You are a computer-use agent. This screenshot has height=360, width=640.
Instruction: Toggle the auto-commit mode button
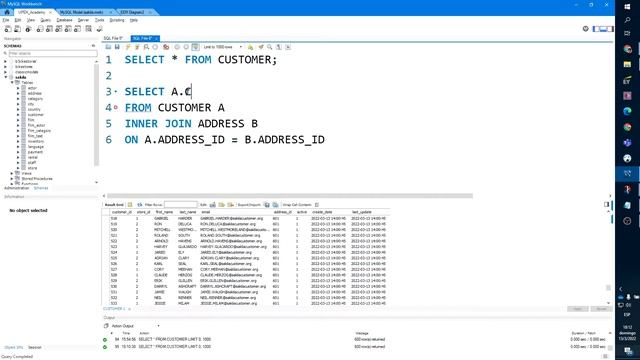(x=196, y=47)
